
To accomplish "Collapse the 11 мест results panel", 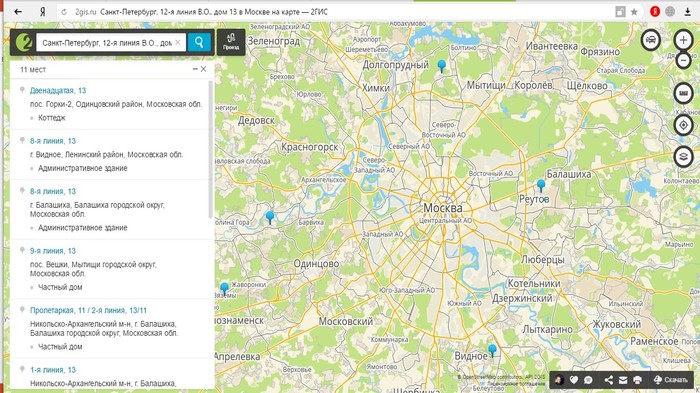I will click(195, 69).
